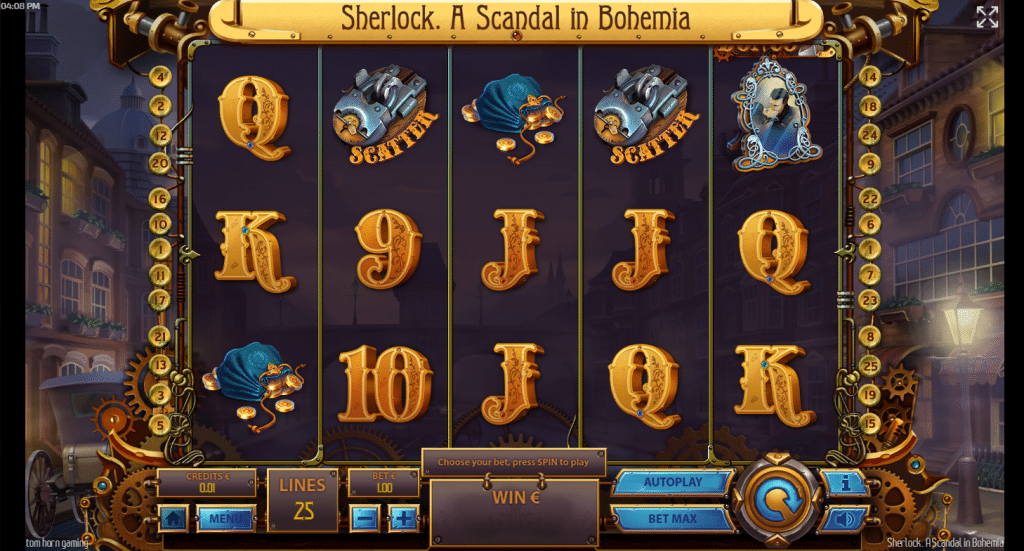This screenshot has width=1024, height=551.
Task: Select payline number 4 marker
Action: (x=160, y=77)
